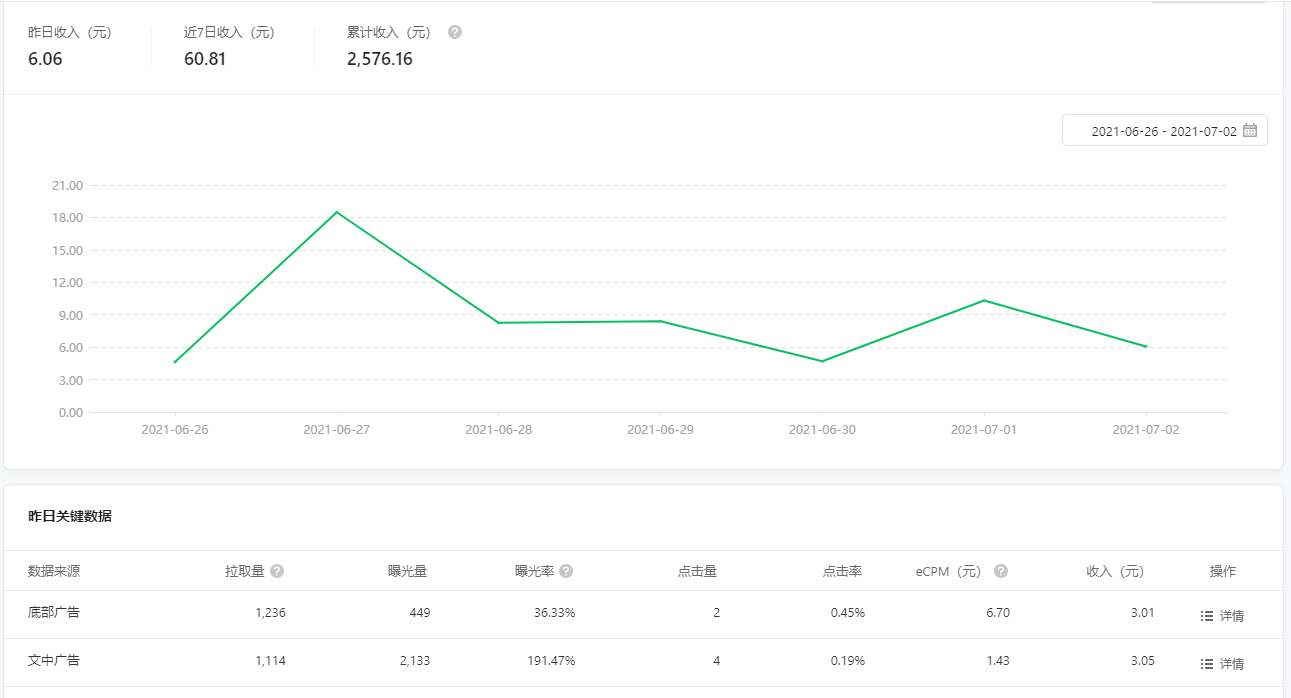The image size is (1291, 698).
Task: Click the help icon beside 累计收入
Action: coord(455,32)
